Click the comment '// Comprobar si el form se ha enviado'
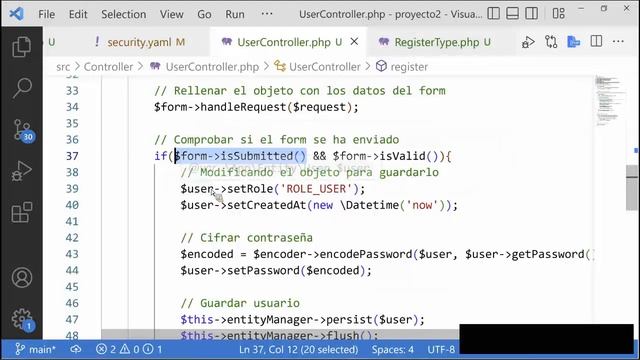 click(277, 140)
